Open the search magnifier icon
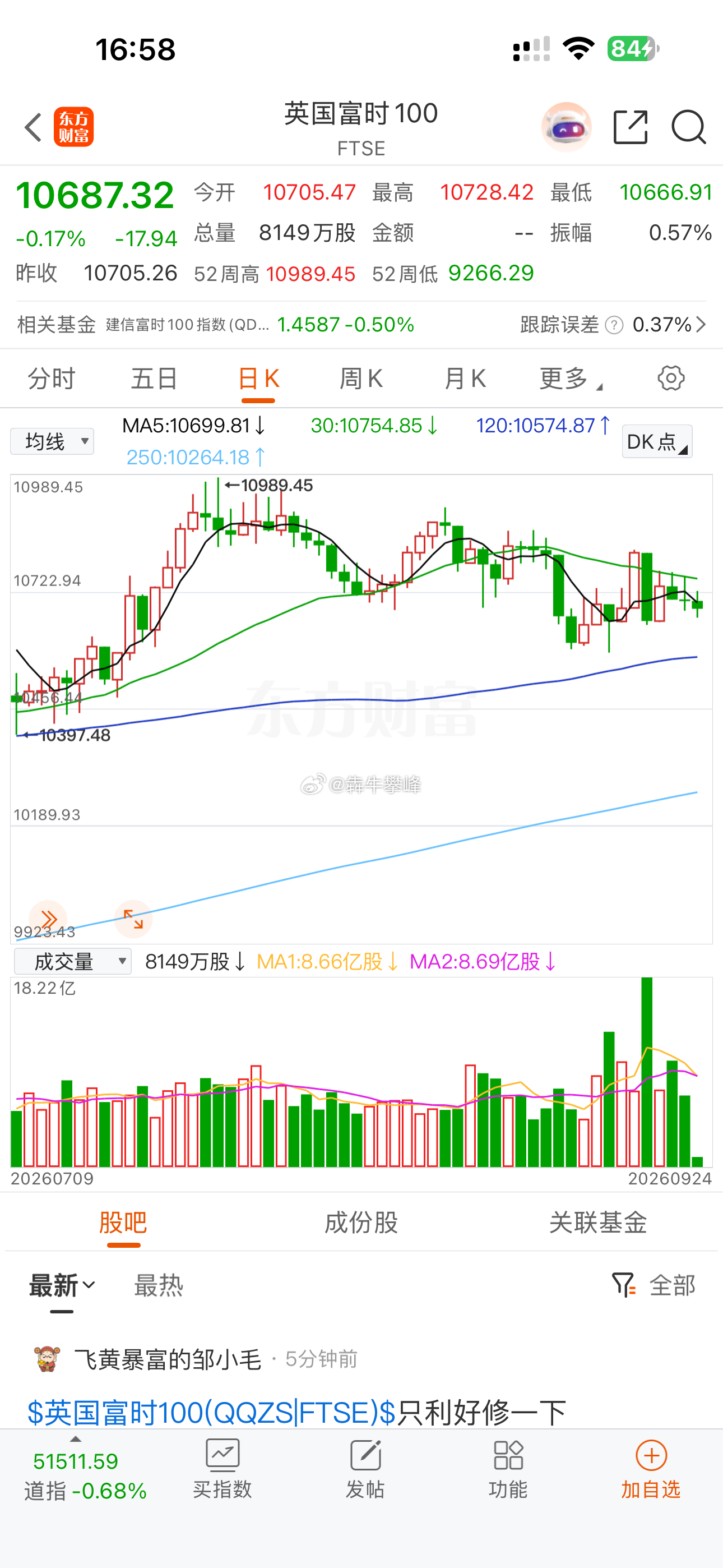 pyautogui.click(x=689, y=127)
